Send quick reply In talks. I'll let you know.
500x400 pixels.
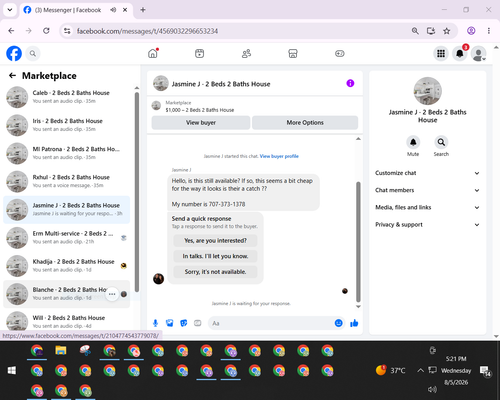[215, 256]
